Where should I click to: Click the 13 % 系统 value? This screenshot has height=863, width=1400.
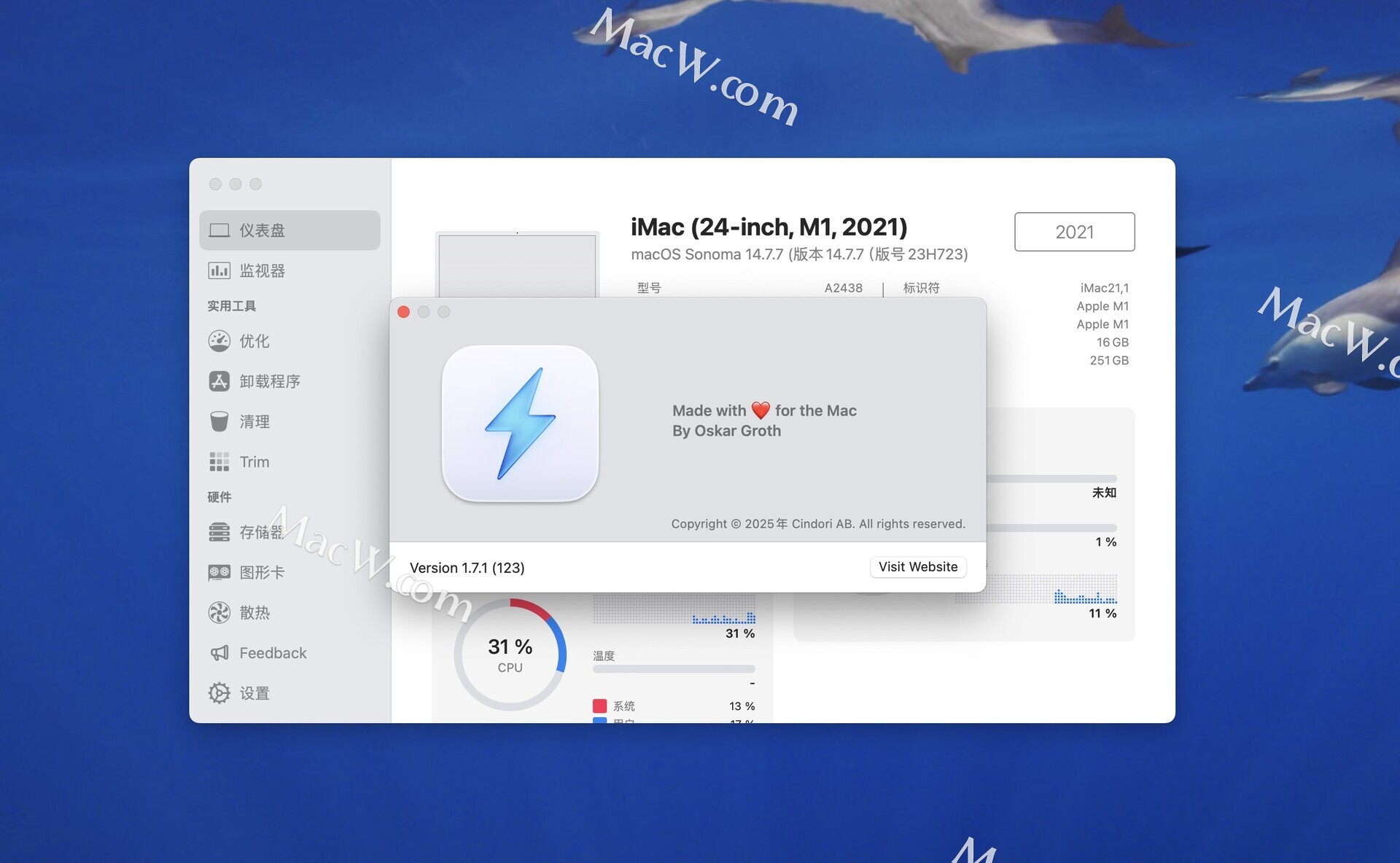(x=742, y=706)
